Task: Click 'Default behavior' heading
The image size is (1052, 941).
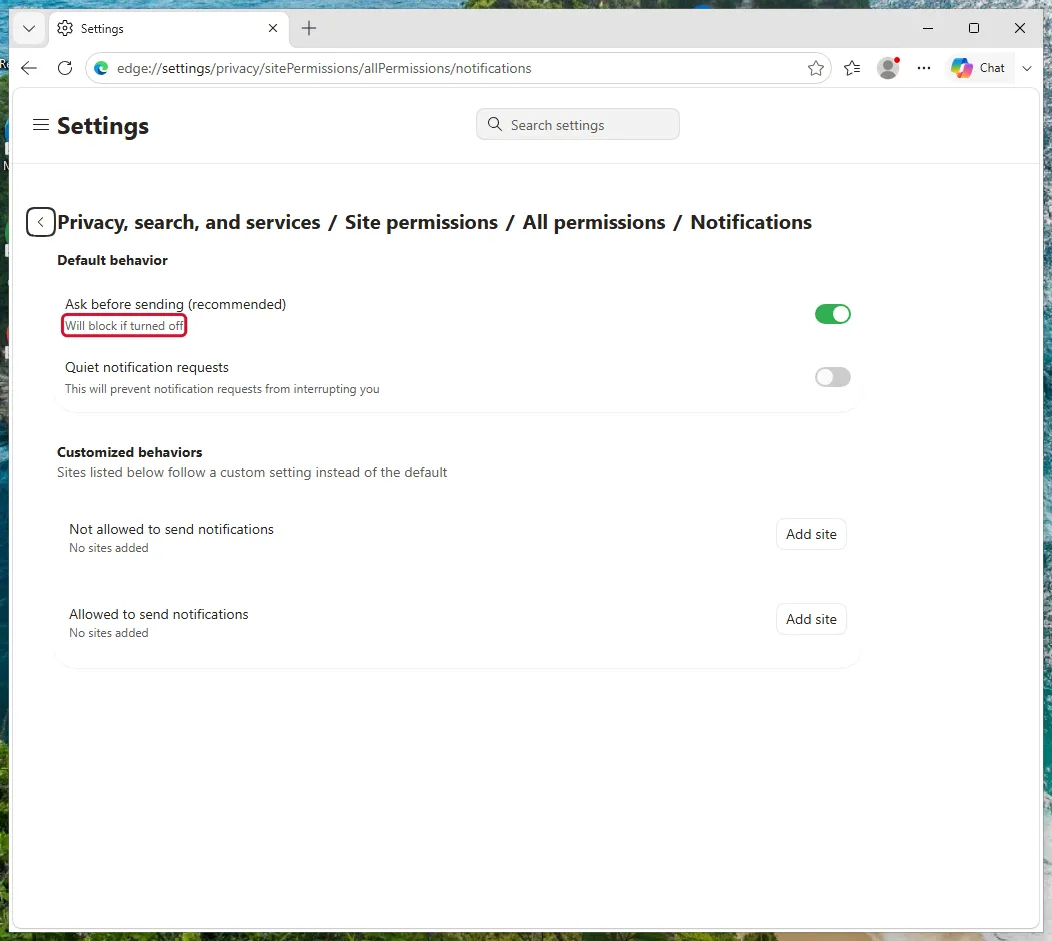Action: [x=112, y=260]
